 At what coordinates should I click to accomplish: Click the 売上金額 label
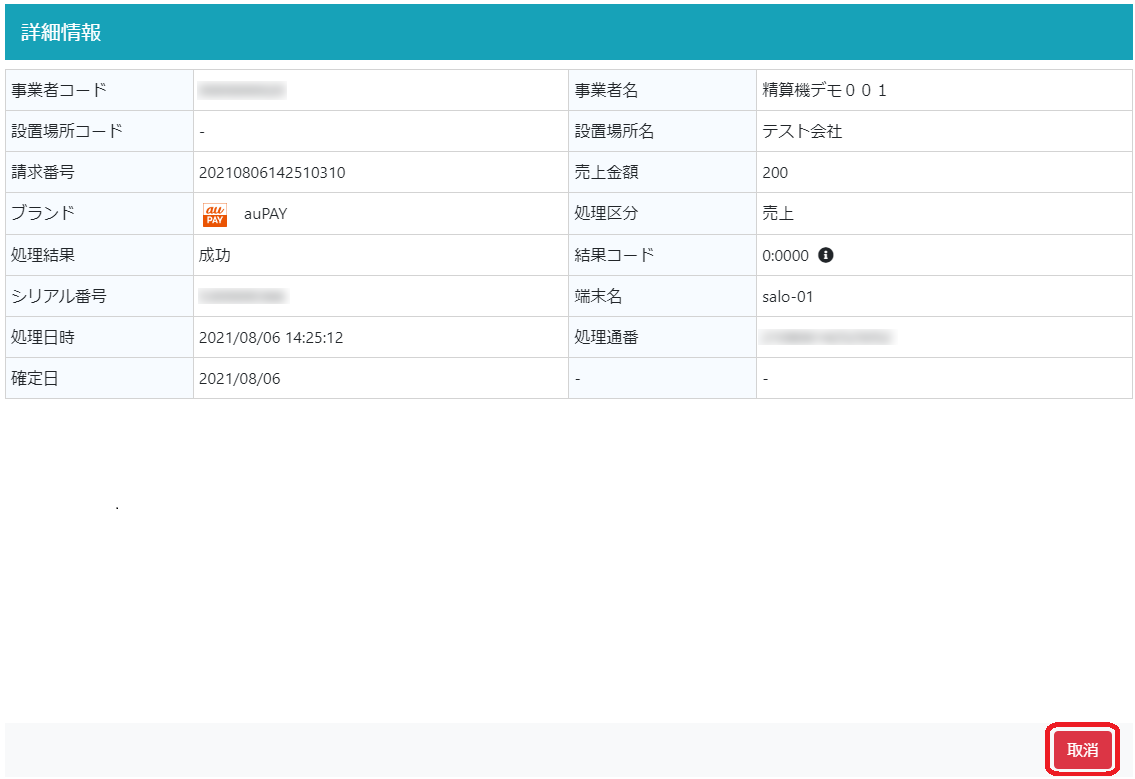tap(606, 172)
